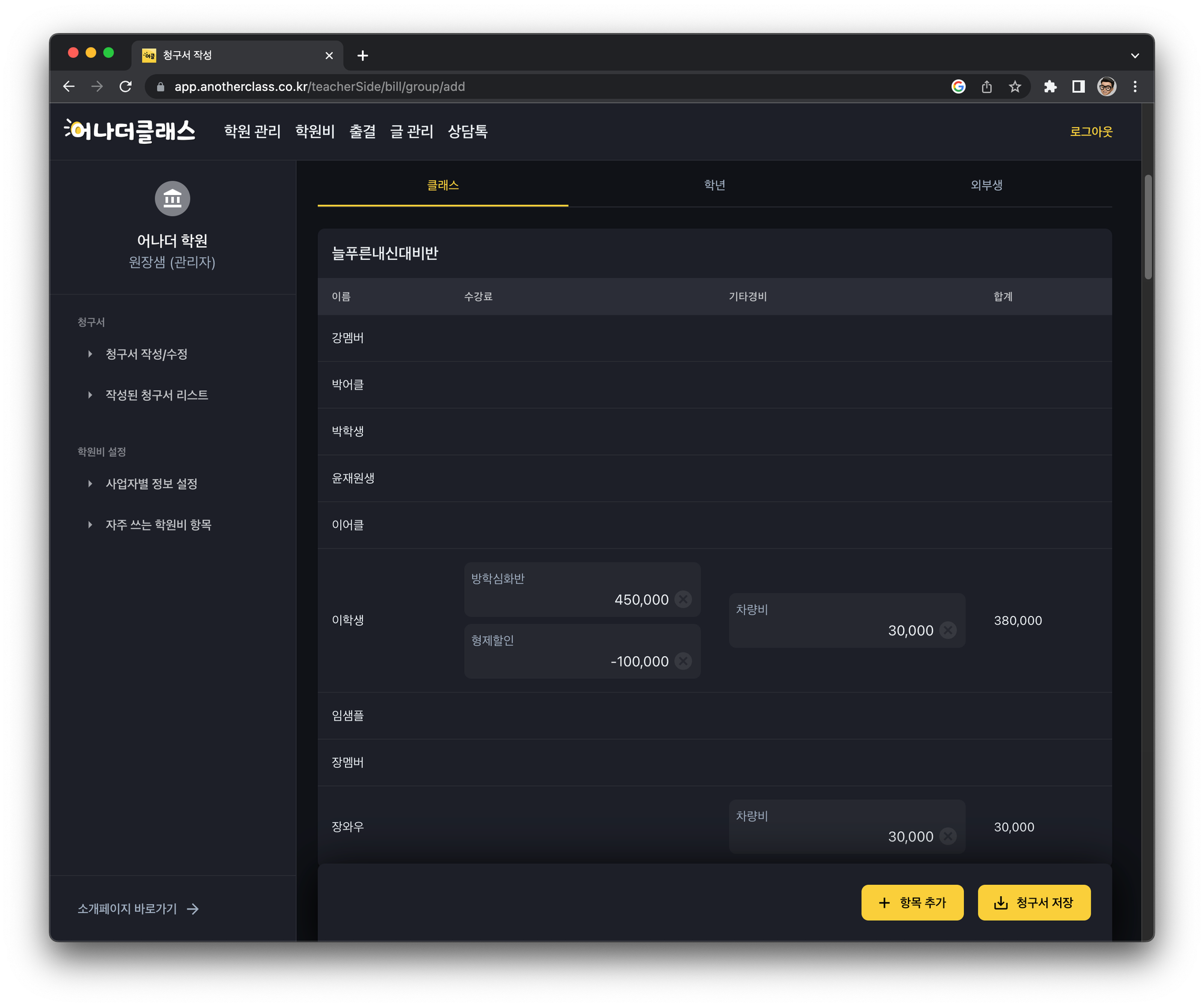Click the Google icon in address bar
This screenshot has width=1204, height=1007.
(x=958, y=87)
